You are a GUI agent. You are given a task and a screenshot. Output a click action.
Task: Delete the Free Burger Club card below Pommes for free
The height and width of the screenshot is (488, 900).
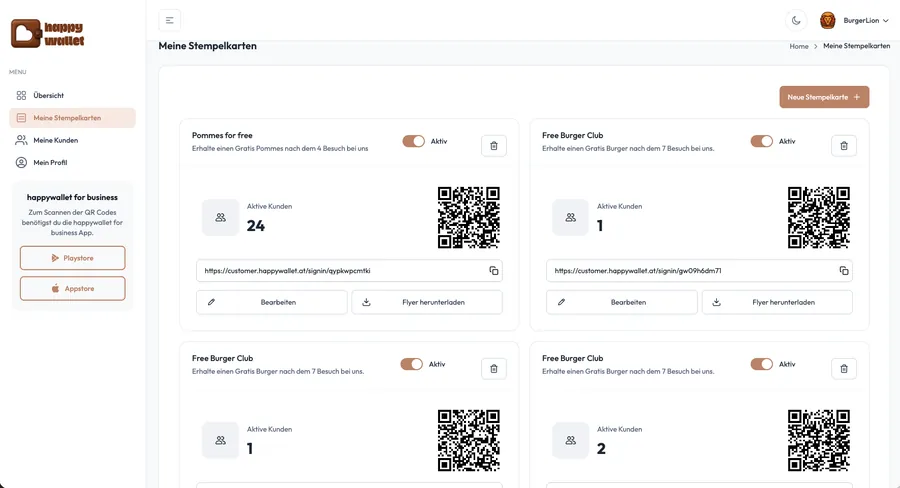494,369
